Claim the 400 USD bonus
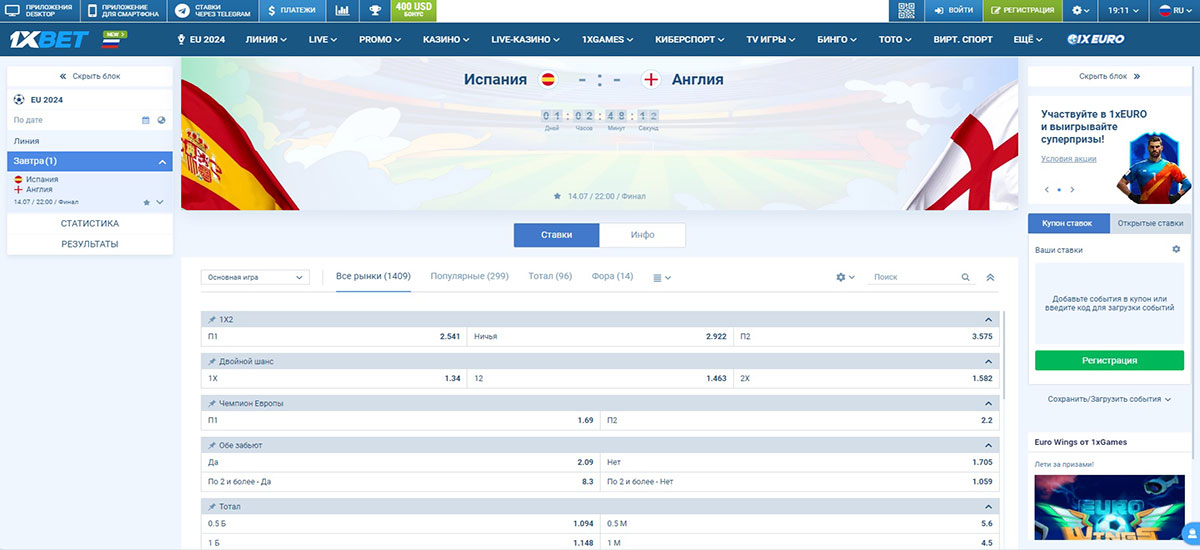 pyautogui.click(x=413, y=11)
